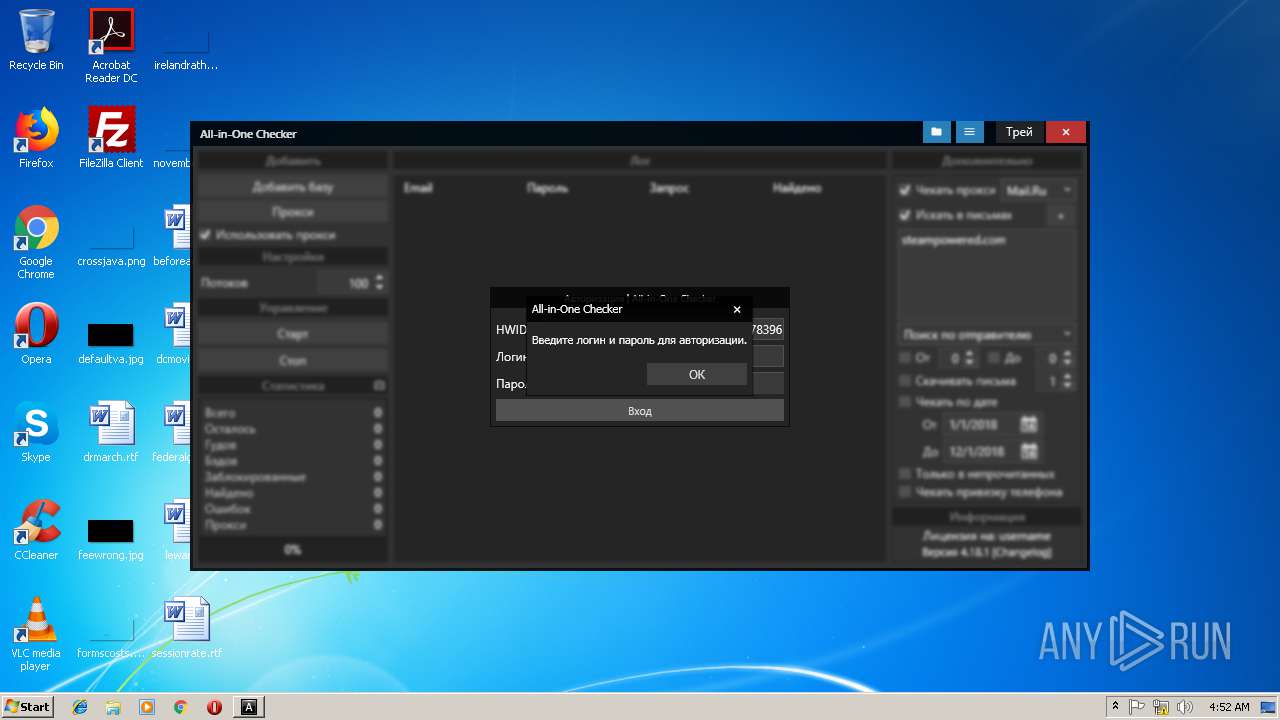
Task: Click the Прокси button in the main window
Action: 292,212
